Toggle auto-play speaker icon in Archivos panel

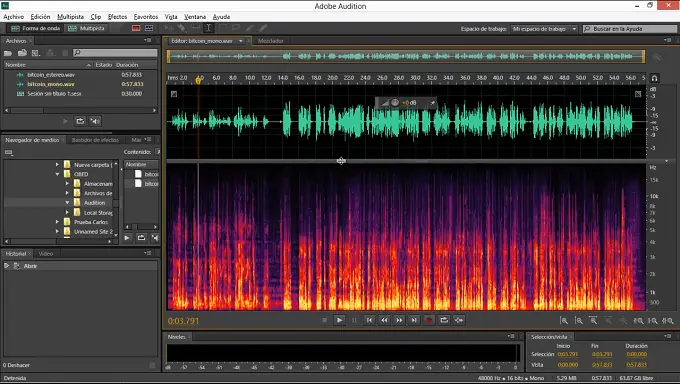(95, 121)
